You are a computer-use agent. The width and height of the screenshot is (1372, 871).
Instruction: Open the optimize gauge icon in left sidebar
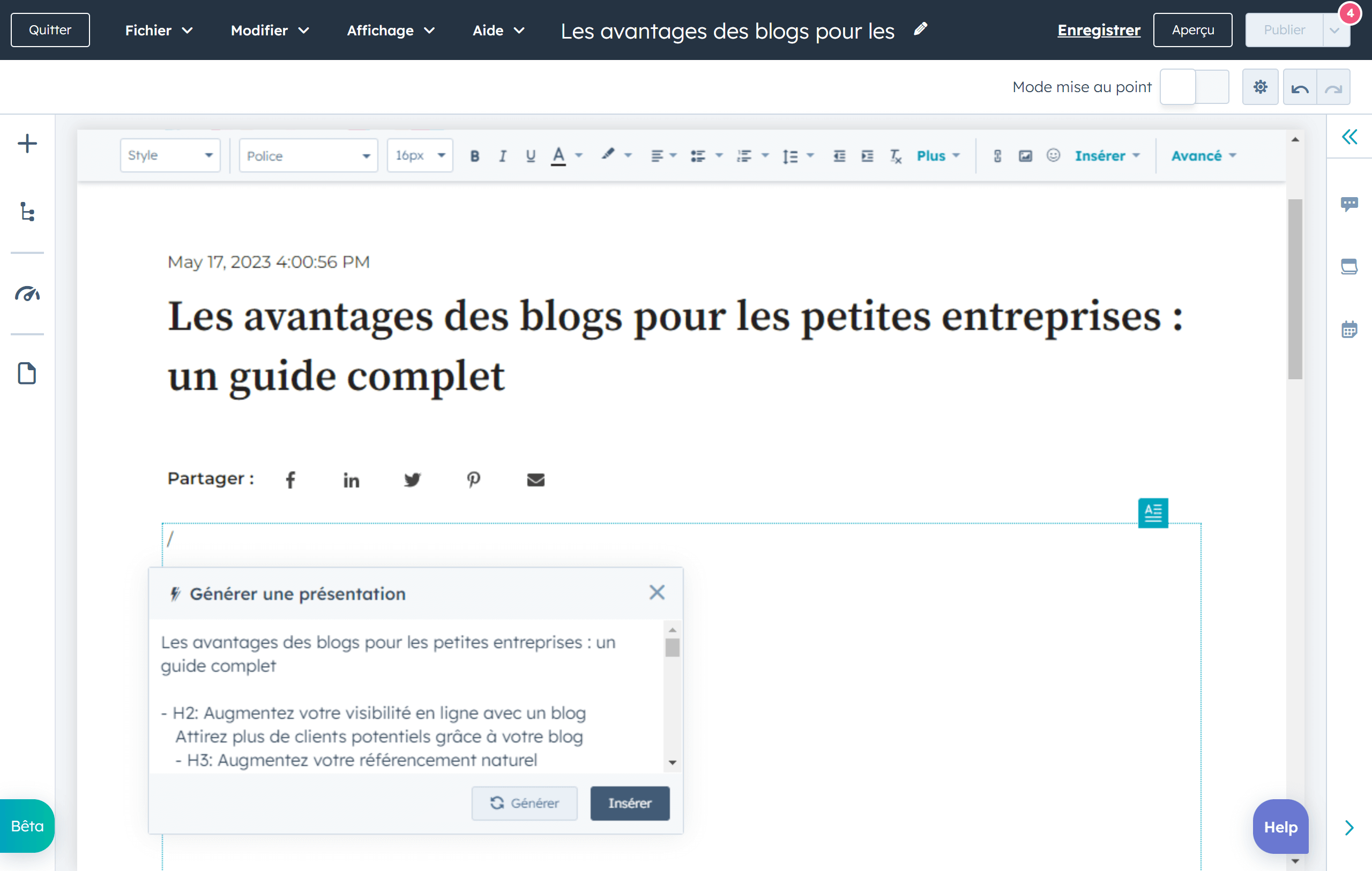(27, 294)
